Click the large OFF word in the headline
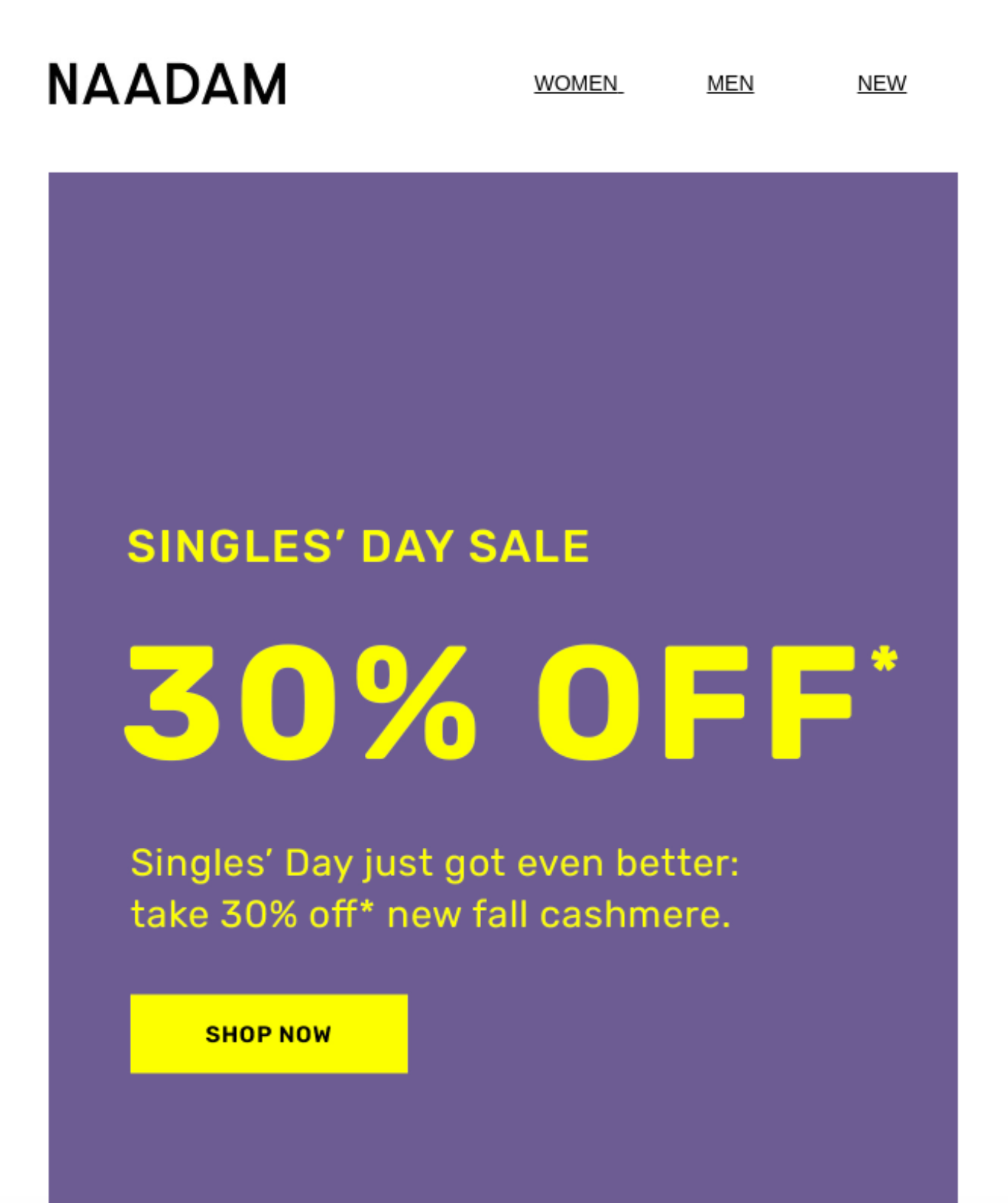The image size is (1008, 1203). point(696,703)
